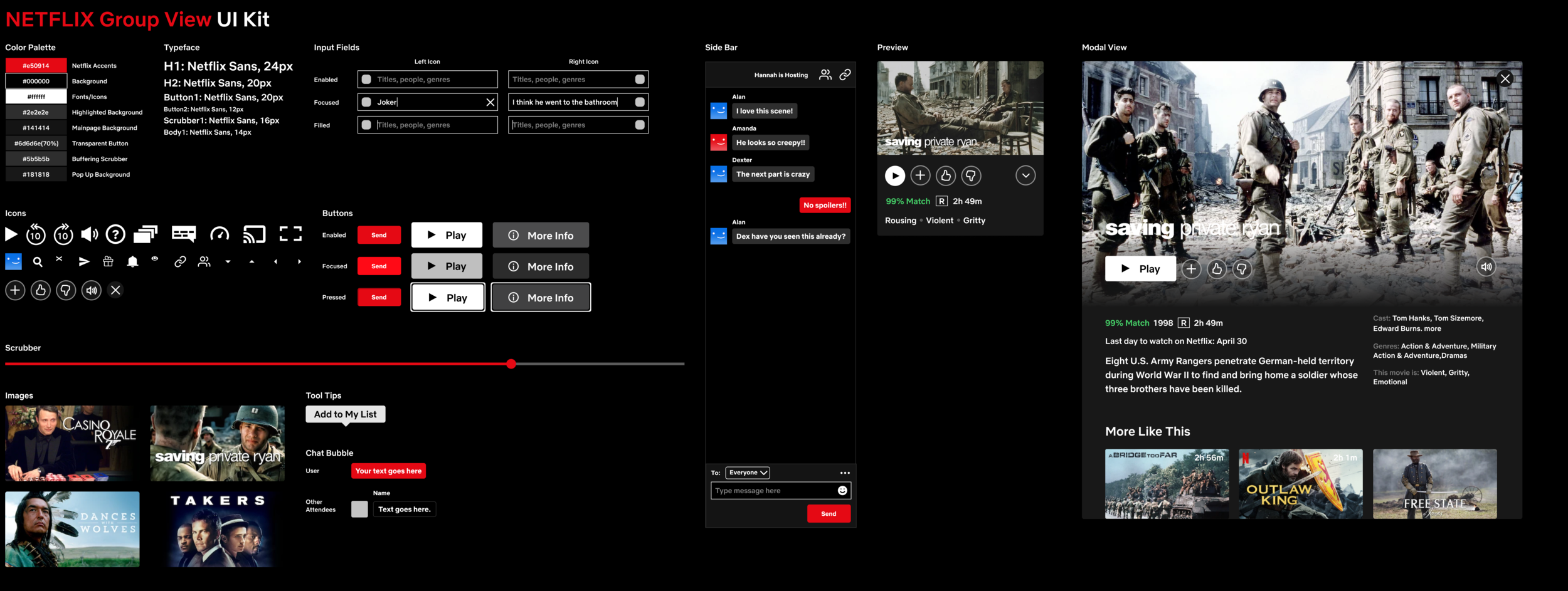This screenshot has width=1568, height=591.
Task: Click the Pressed state More Info button
Action: [541, 297]
